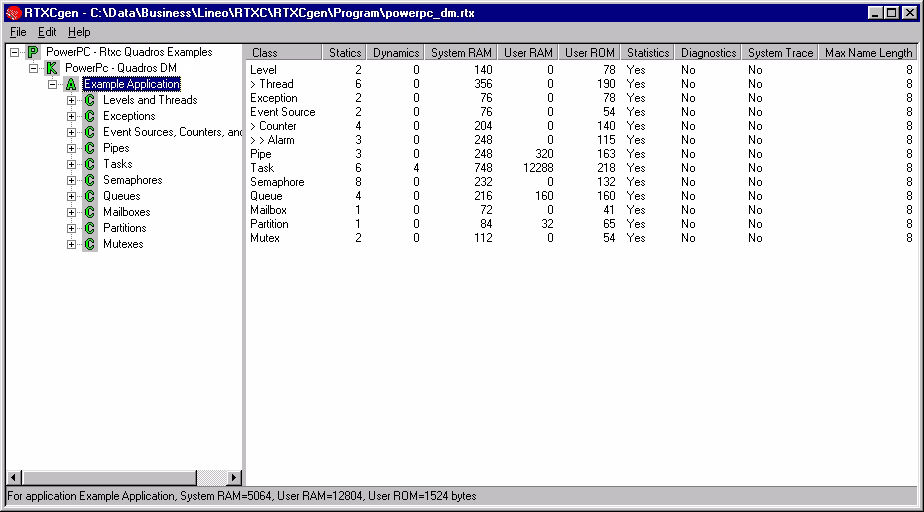
Task: Click the System Trace column header
Action: coord(780,52)
